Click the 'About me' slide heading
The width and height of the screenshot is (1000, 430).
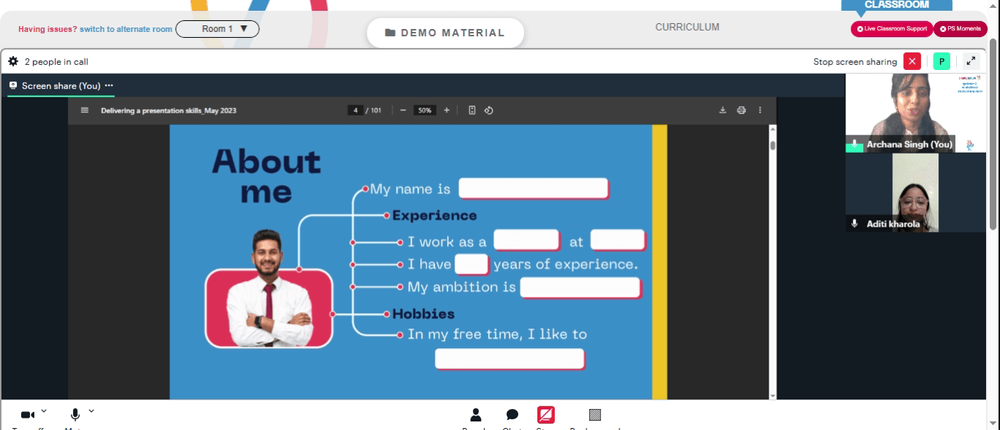coord(267,176)
